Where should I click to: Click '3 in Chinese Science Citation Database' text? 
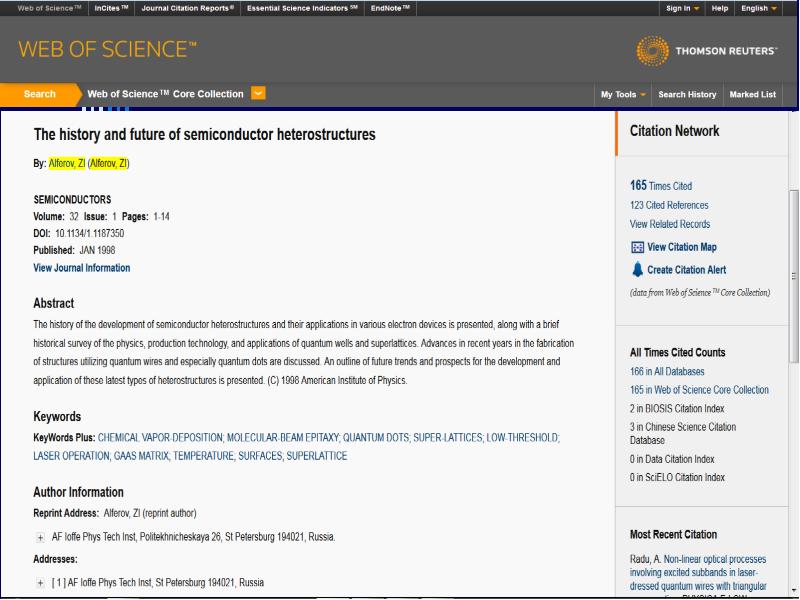pyautogui.click(x=683, y=434)
